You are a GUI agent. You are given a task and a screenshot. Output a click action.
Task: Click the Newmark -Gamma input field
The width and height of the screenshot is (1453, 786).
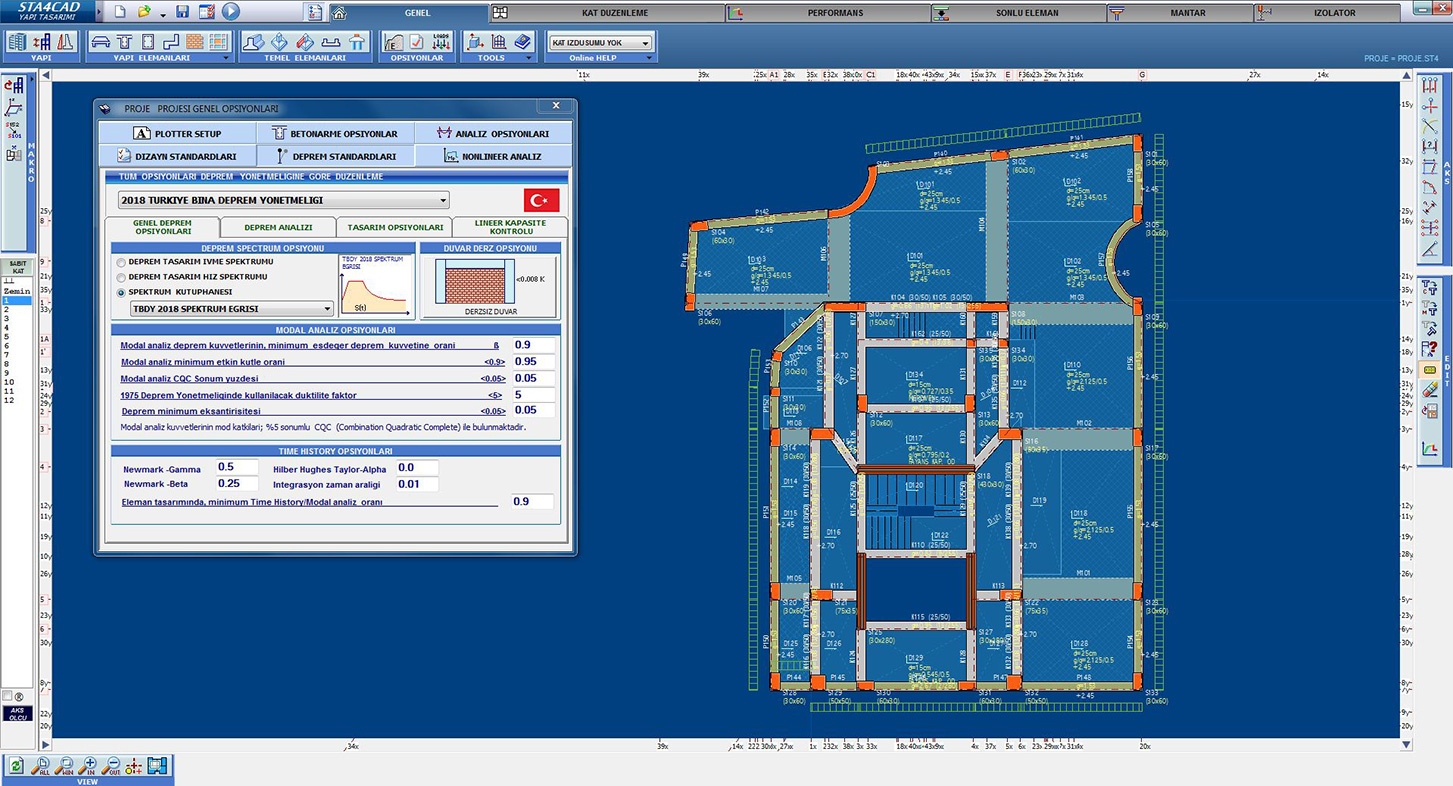[x=238, y=467]
